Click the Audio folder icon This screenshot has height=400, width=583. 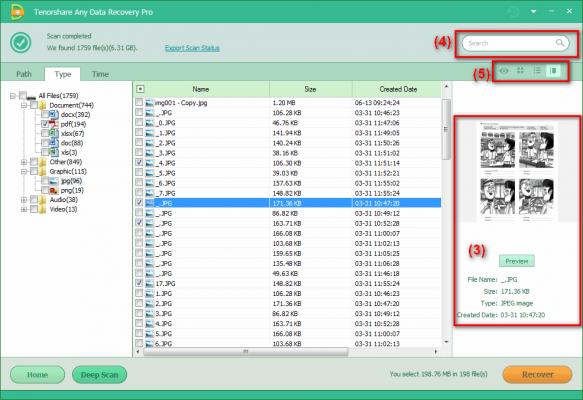pyautogui.click(x=43, y=200)
